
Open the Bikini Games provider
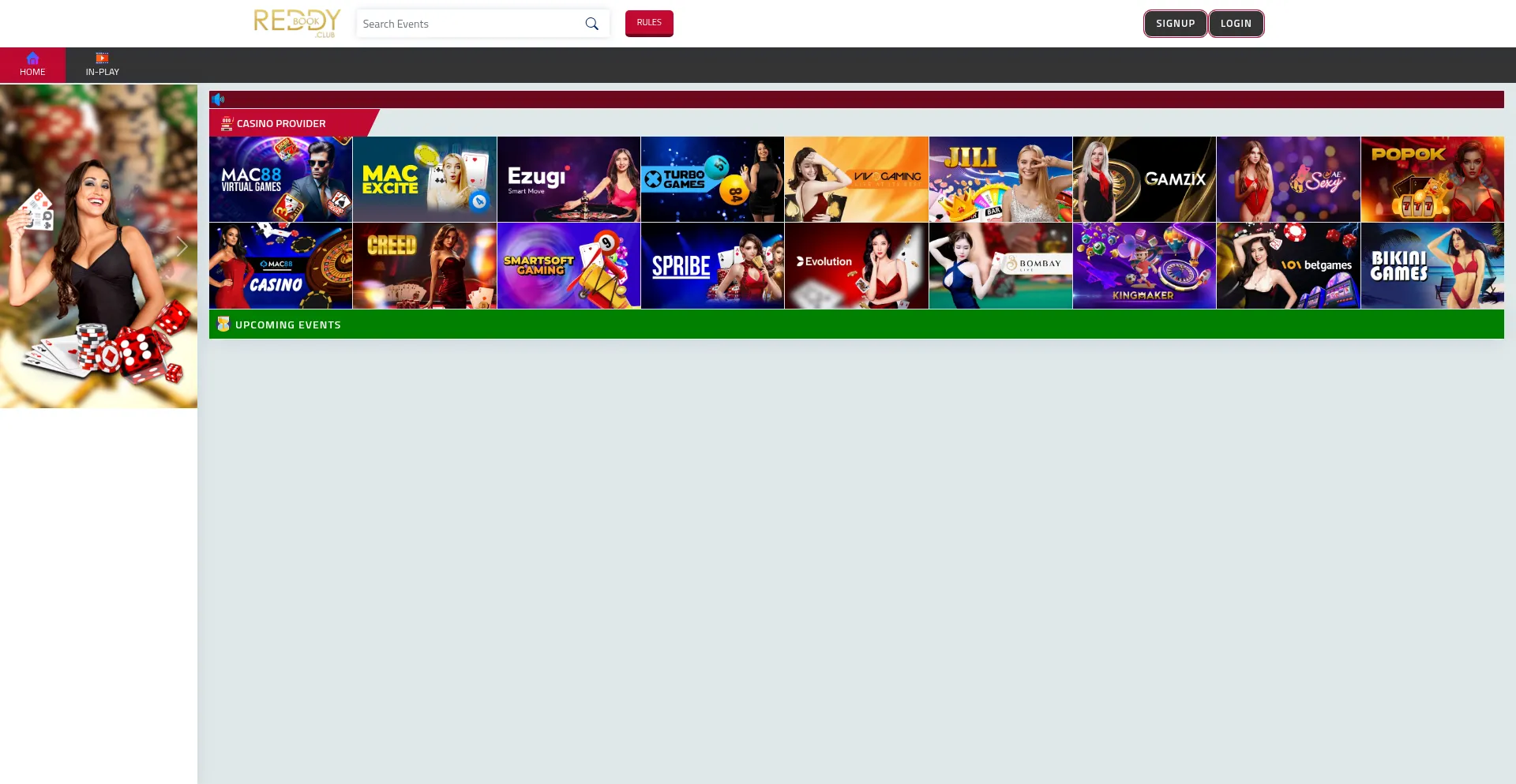pos(1432,265)
